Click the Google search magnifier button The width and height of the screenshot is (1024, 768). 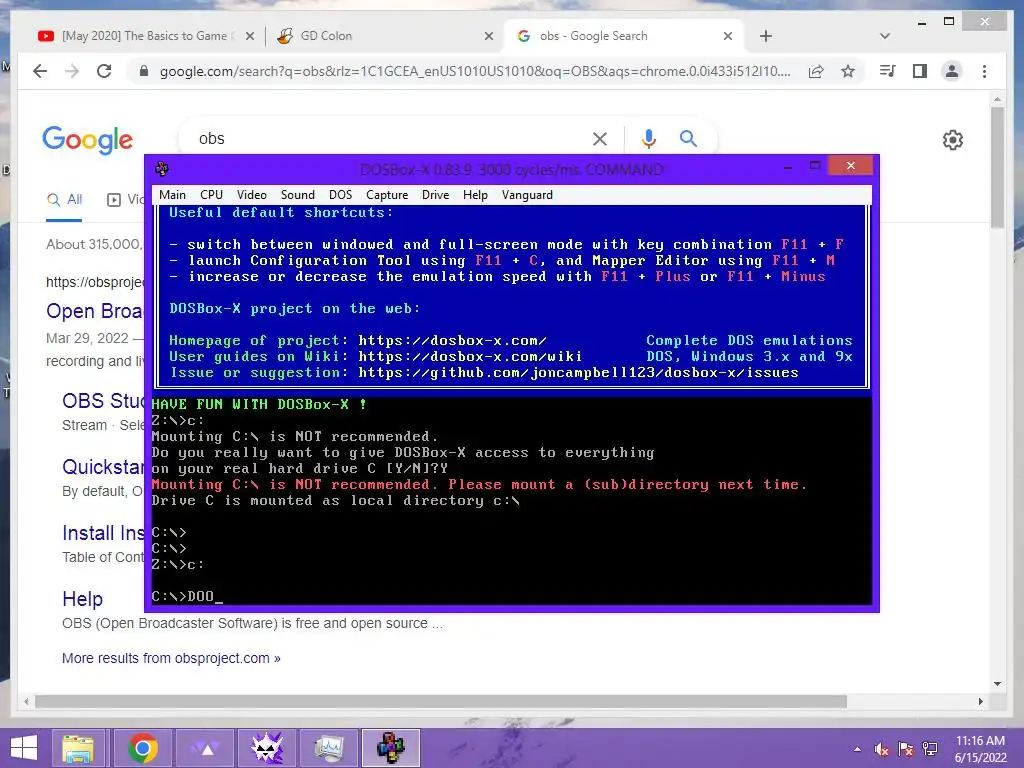click(688, 138)
